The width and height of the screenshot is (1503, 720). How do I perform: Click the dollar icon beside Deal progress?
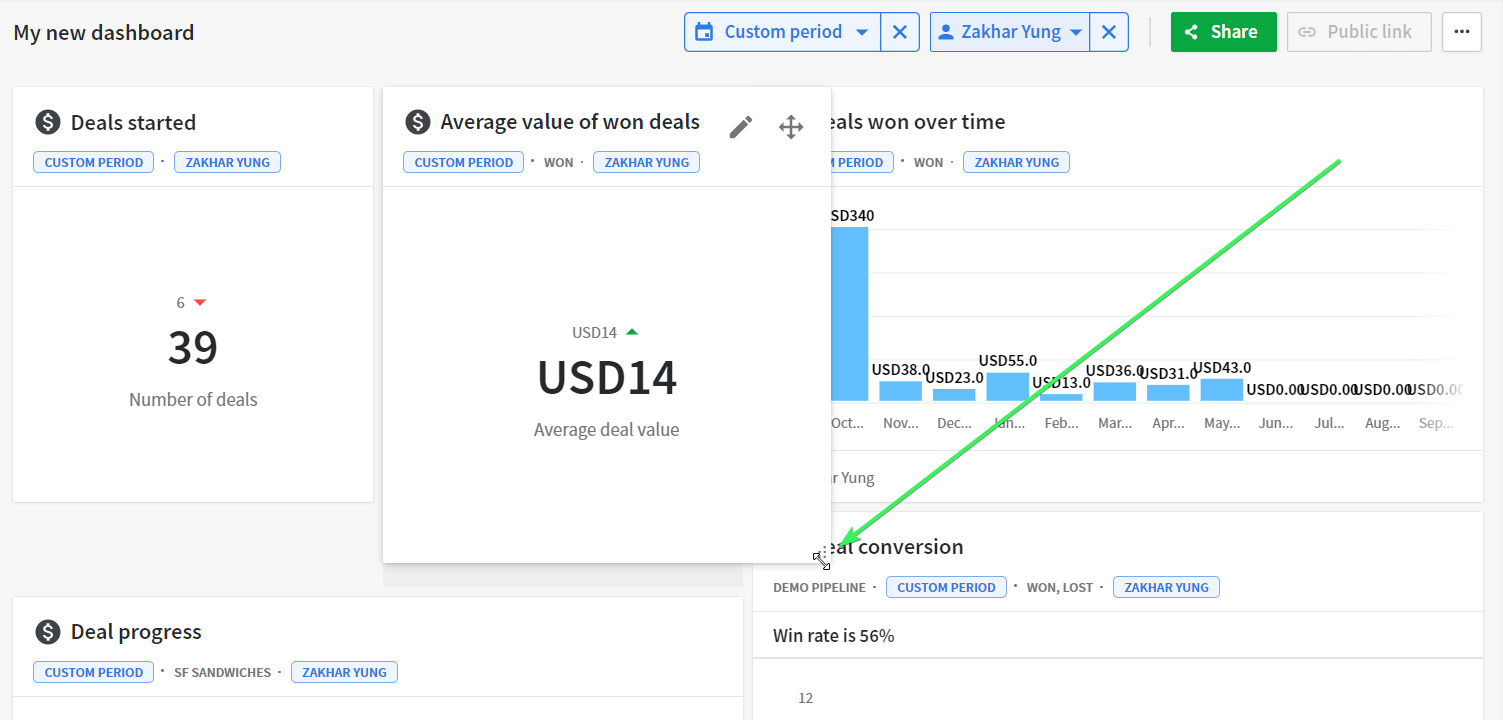48,632
